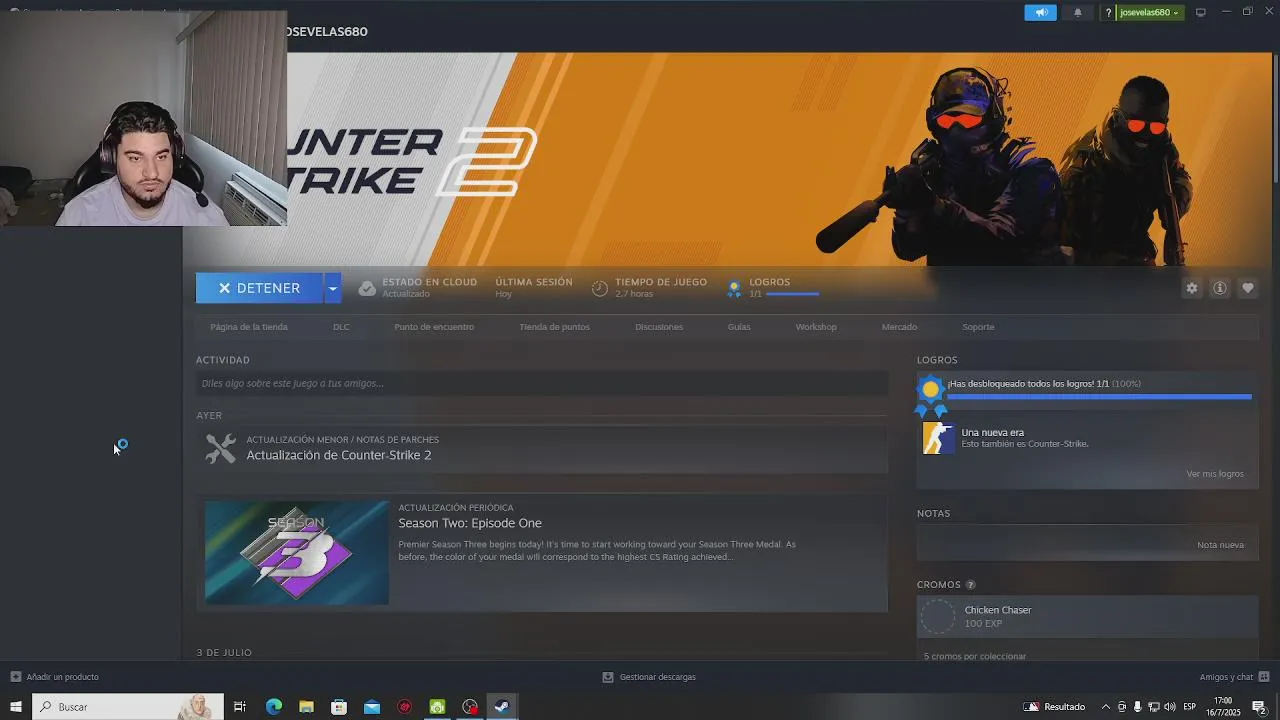This screenshot has width=1280, height=720.
Task: Open the josevelas680 account dropdown
Action: pyautogui.click(x=1149, y=13)
